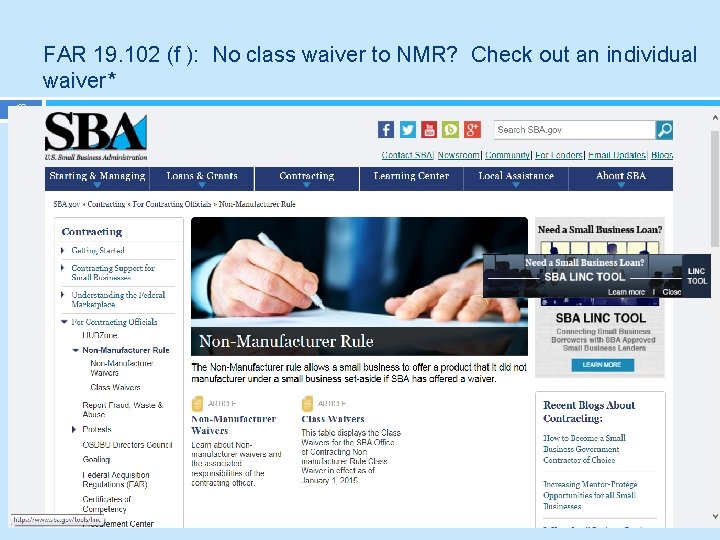720x540 pixels.
Task: Open Local Assistance menu
Action: pyautogui.click(x=516, y=179)
